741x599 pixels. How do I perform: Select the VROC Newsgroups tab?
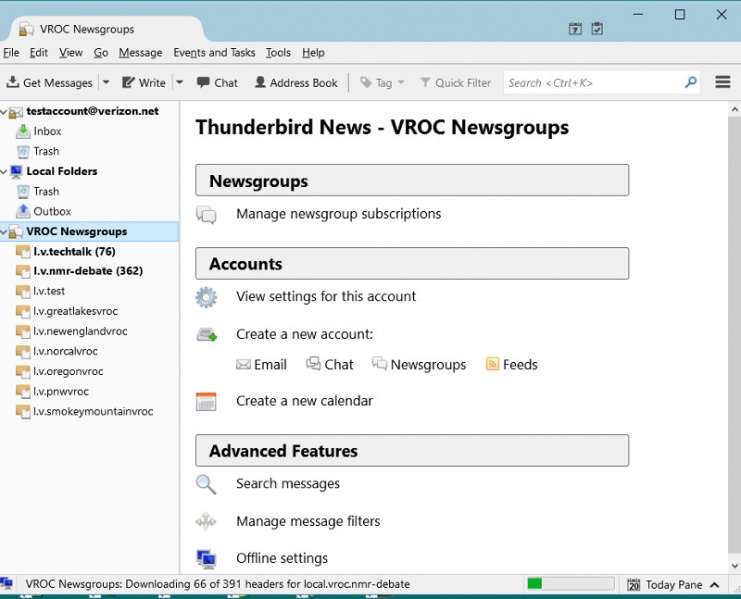point(106,29)
